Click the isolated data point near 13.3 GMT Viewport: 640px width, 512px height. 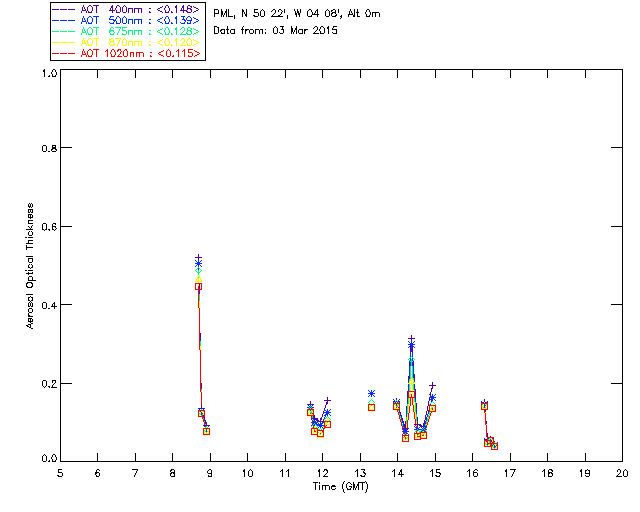(x=371, y=394)
